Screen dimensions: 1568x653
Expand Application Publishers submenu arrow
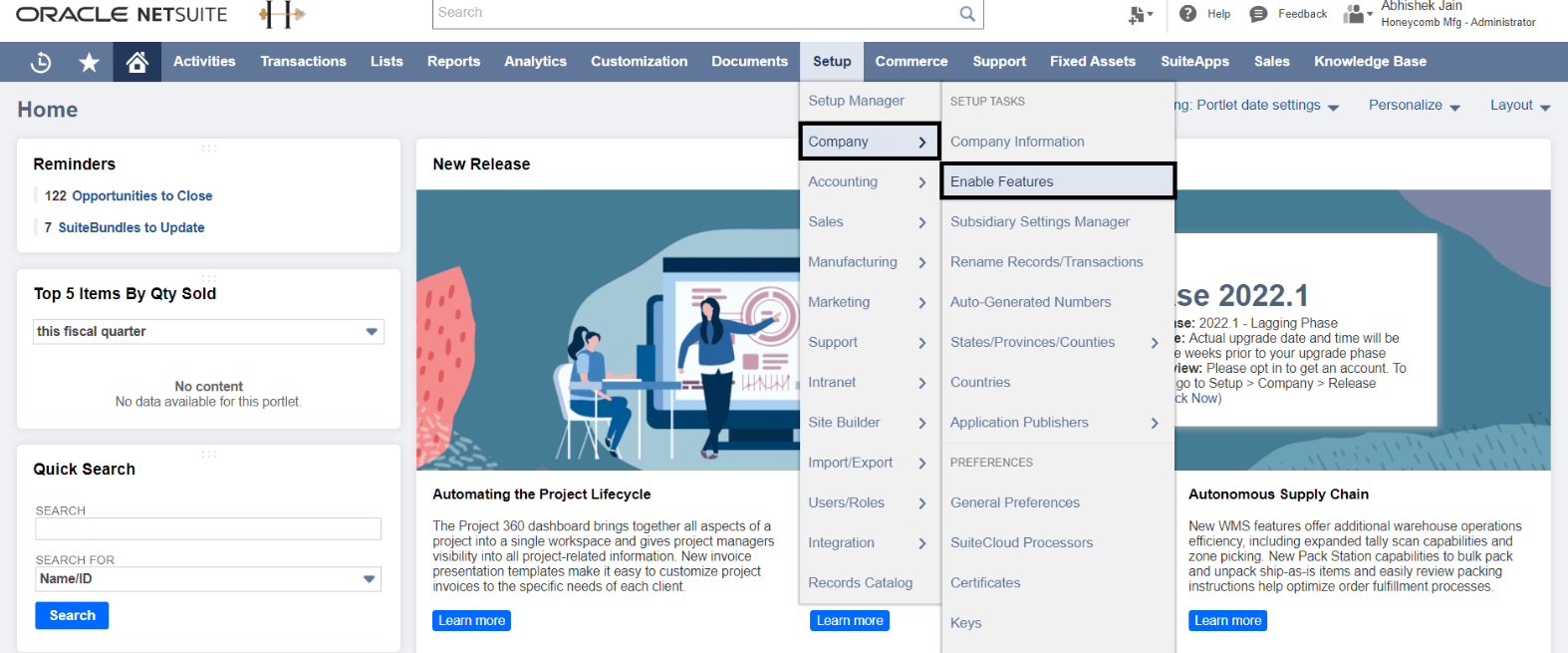[1155, 423]
